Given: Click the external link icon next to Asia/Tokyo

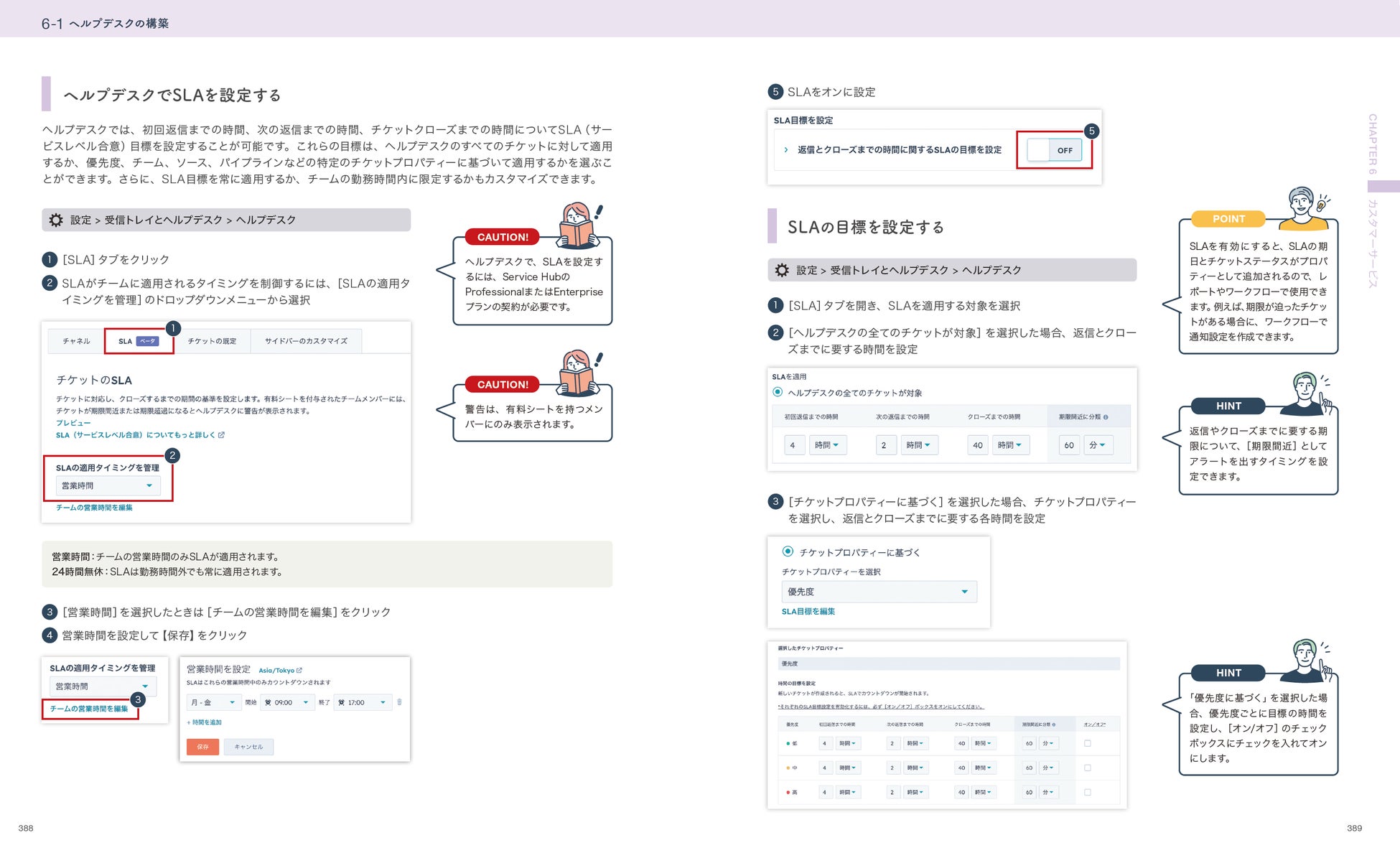Looking at the screenshot, I should tap(299, 671).
